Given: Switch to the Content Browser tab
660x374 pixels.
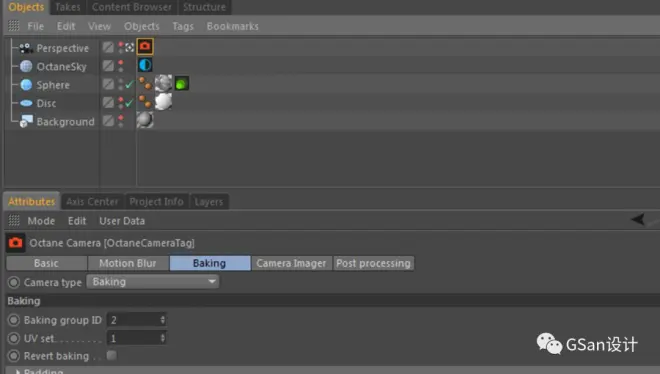Looking at the screenshot, I should [132, 7].
